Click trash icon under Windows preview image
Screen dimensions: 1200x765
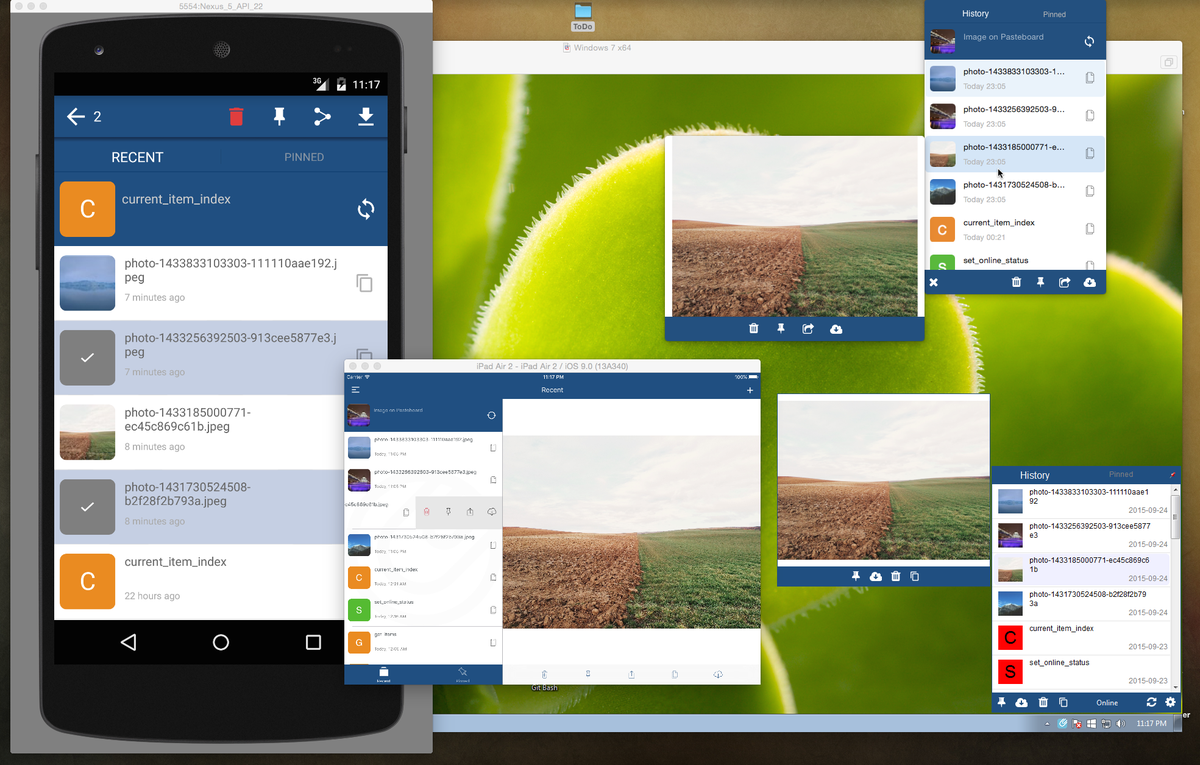tap(896, 576)
